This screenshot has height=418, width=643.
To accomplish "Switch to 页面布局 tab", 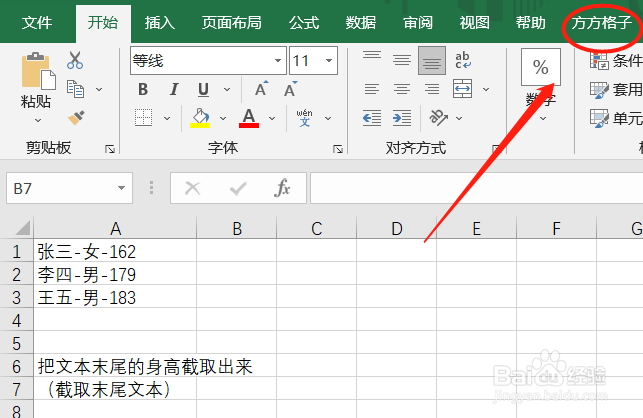I will coord(232,23).
